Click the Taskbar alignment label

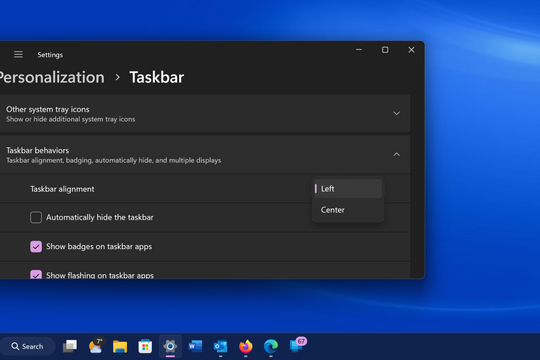pyautogui.click(x=62, y=189)
